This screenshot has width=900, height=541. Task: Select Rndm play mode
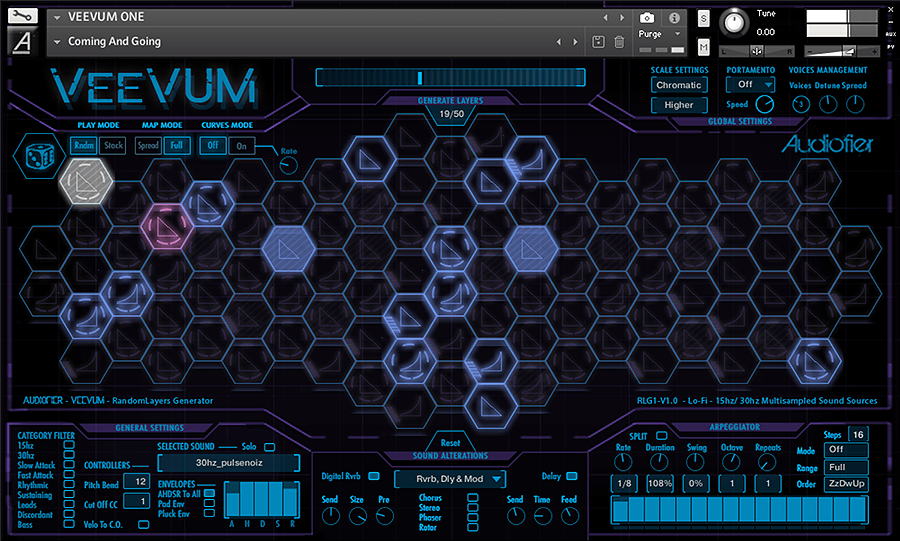[84, 146]
